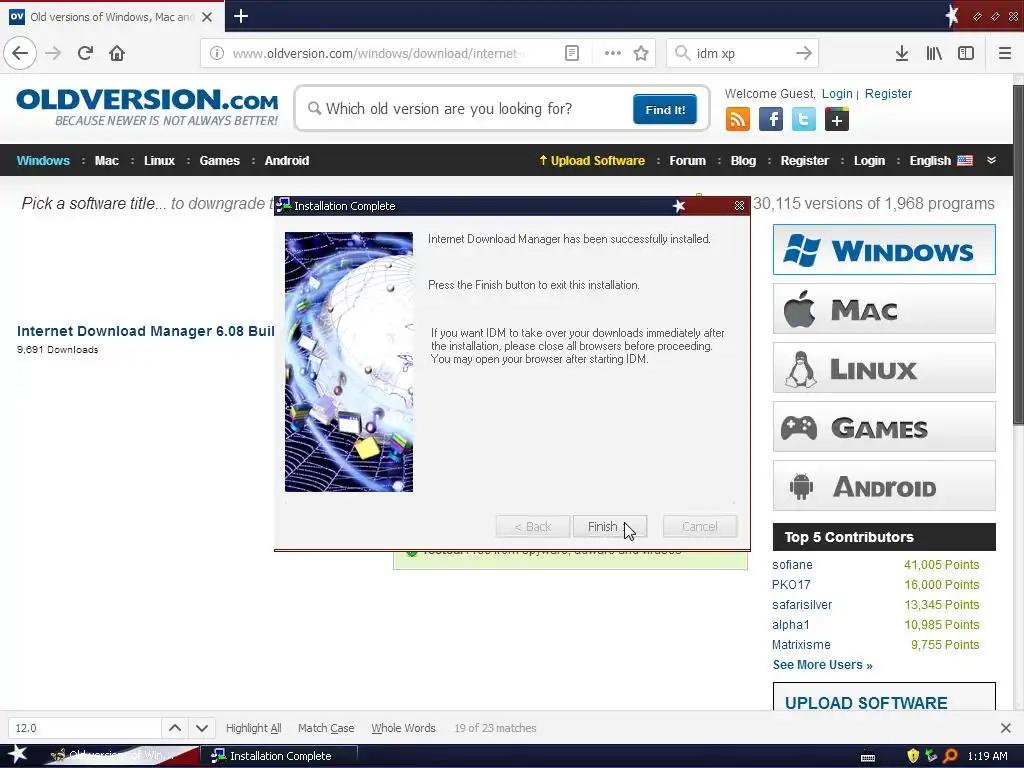The width and height of the screenshot is (1024, 768).
Task: Toggle Match Case in find bar
Action: [x=326, y=728]
